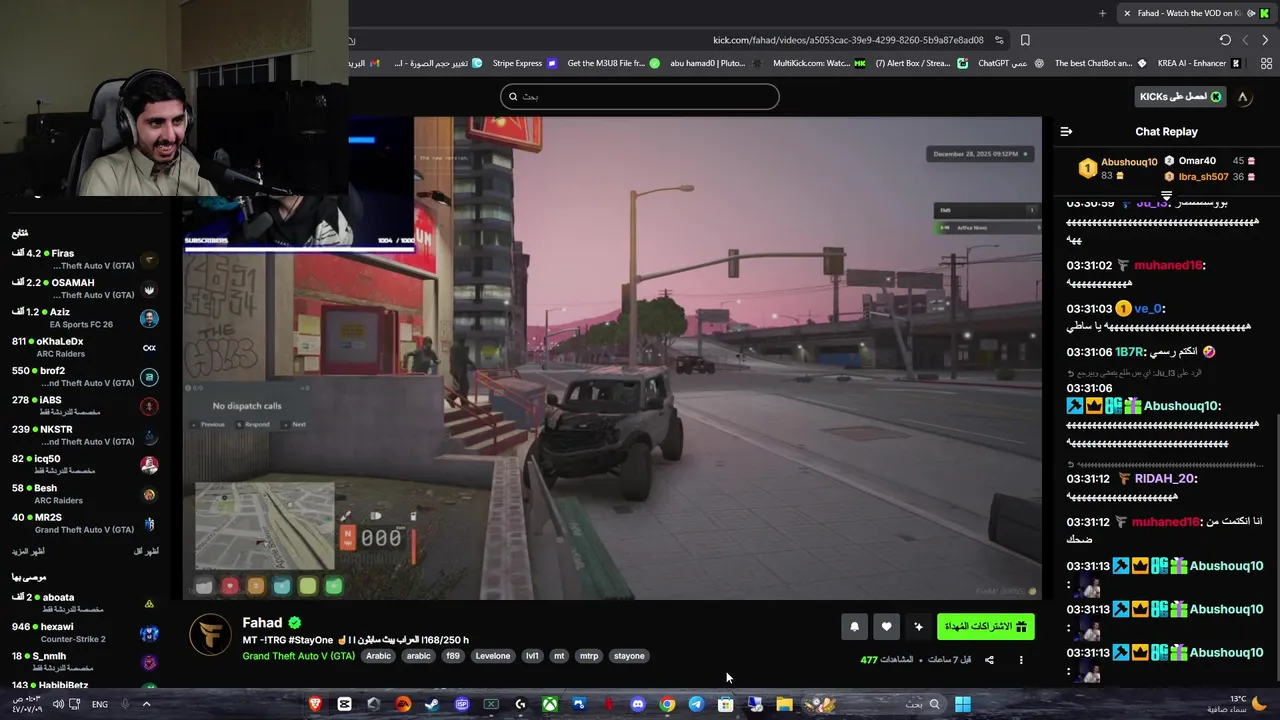This screenshot has width=1280, height=720.
Task: Open the 'KREA AI - Enhancer' bookmark
Action: tap(1199, 63)
